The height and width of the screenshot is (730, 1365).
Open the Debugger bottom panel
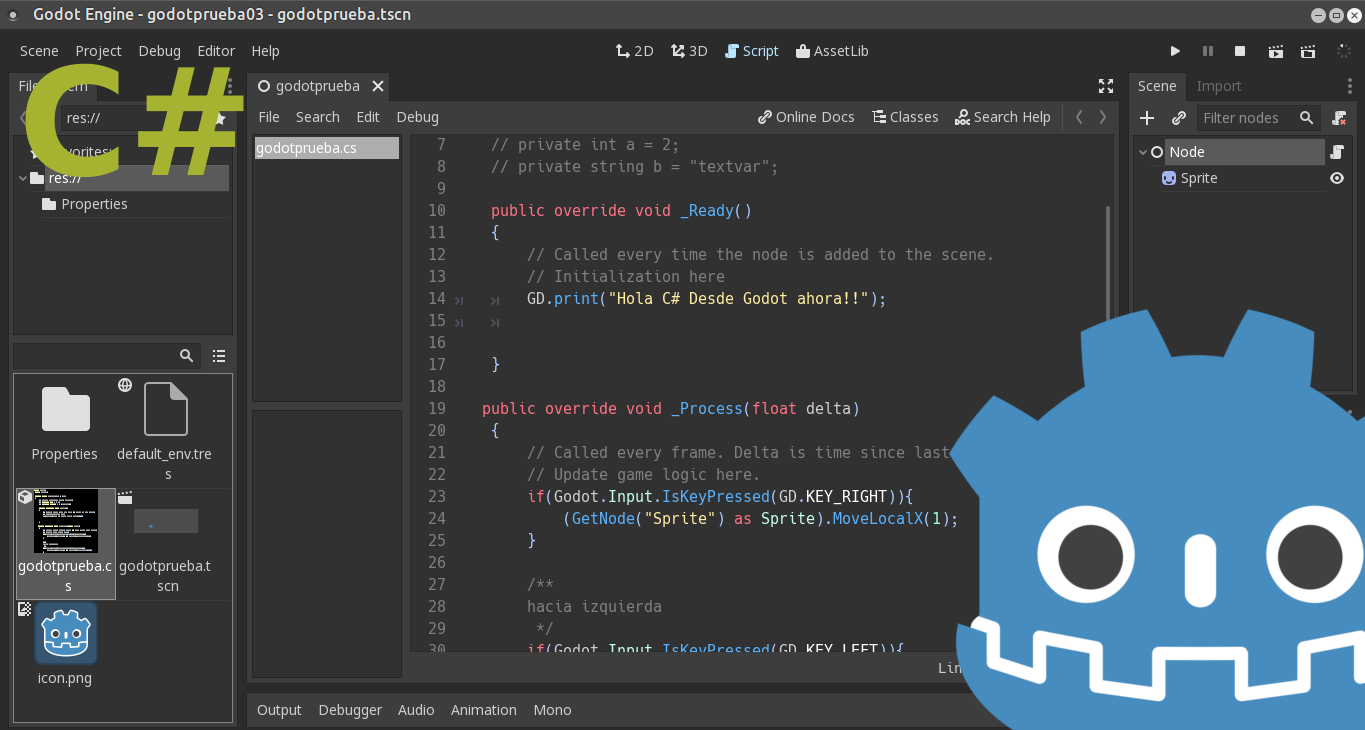pyautogui.click(x=350, y=710)
